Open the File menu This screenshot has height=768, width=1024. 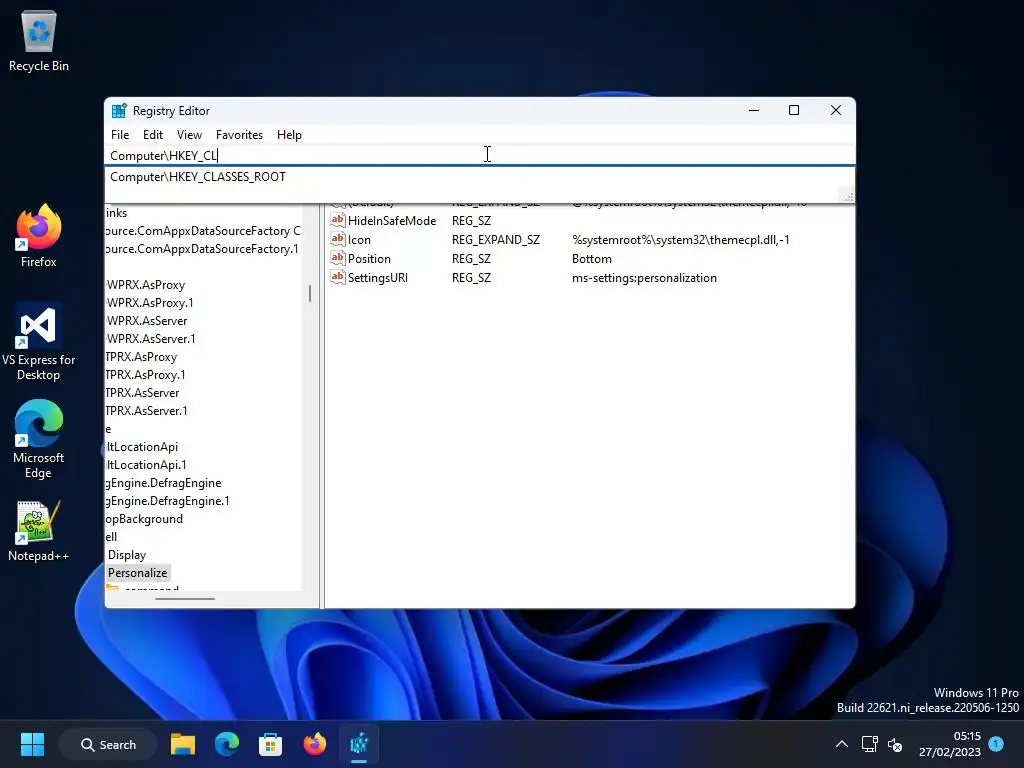click(120, 135)
